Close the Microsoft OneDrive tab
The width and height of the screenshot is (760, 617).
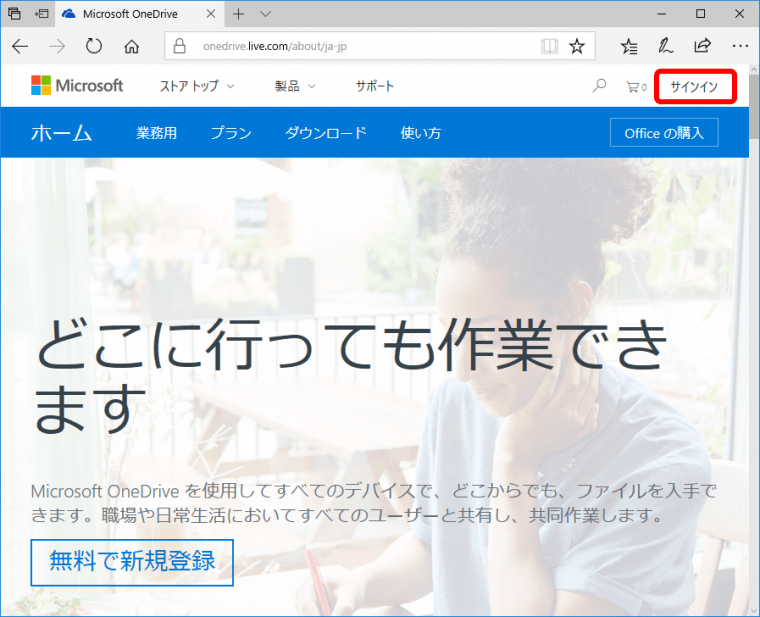point(211,14)
